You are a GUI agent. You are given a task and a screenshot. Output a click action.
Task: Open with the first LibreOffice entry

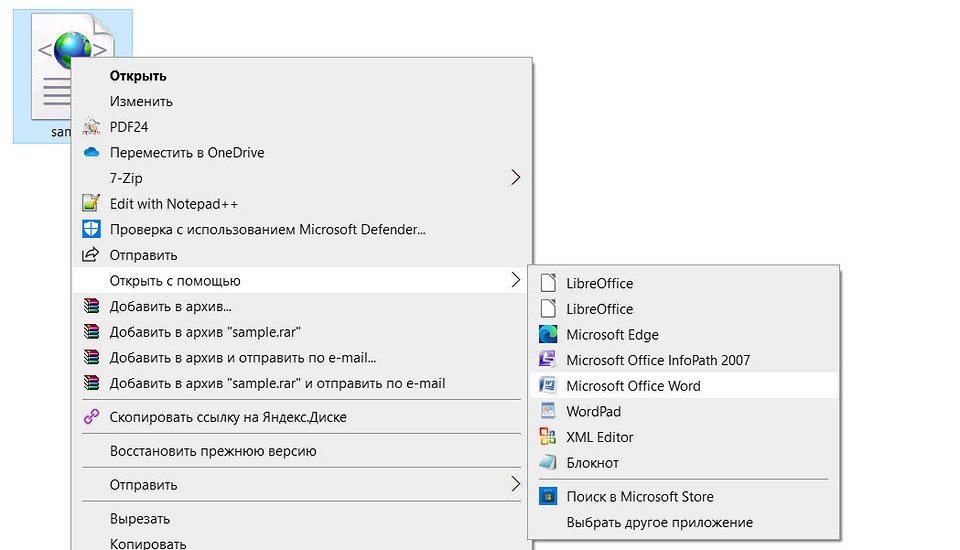[x=683, y=284]
